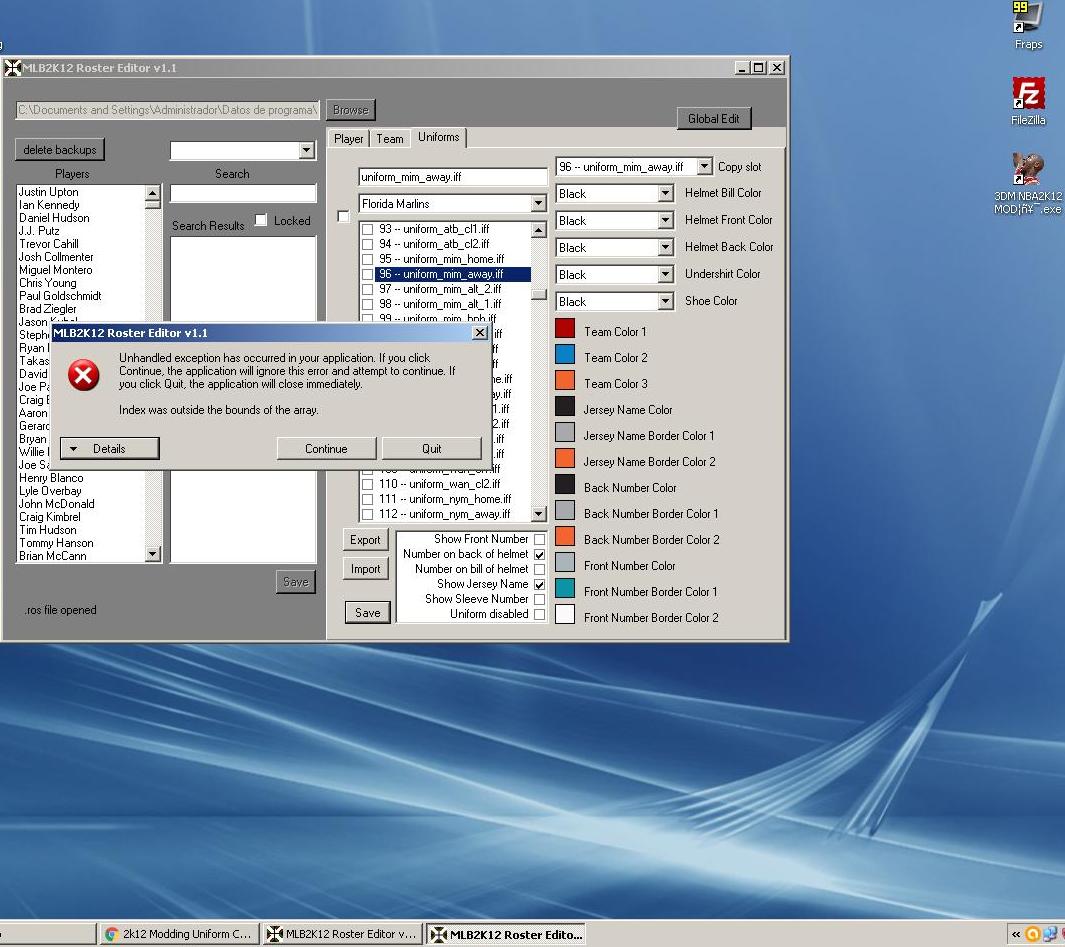Viewport: 1065px width, 947px height.
Task: Close the unhandled exception dialog
Action: tap(480, 332)
